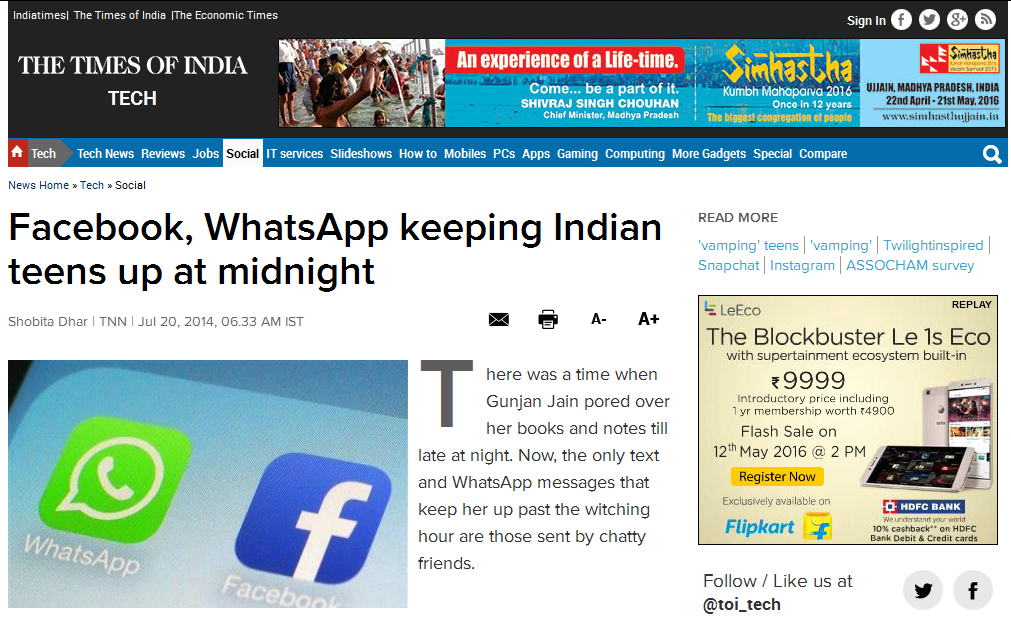1011x630 pixels.
Task: Open Facebook icon in top header
Action: coord(901,20)
